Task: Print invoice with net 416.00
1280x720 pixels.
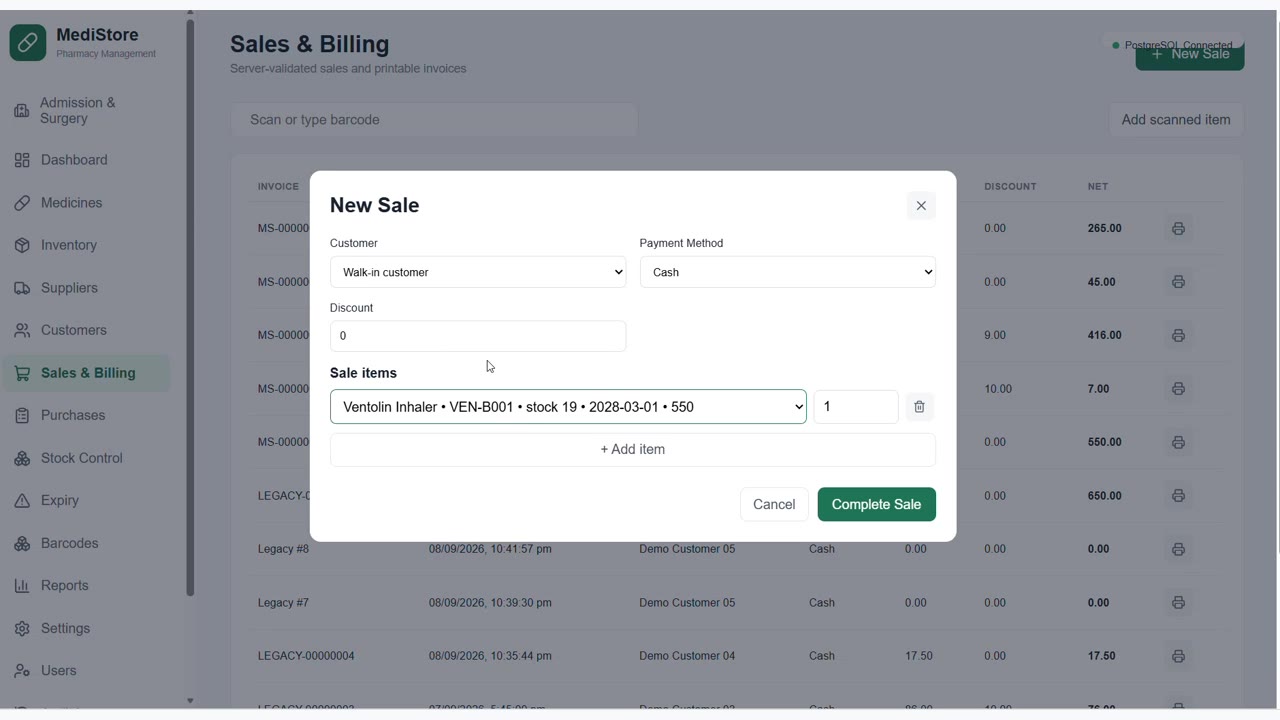Action: click(1178, 335)
